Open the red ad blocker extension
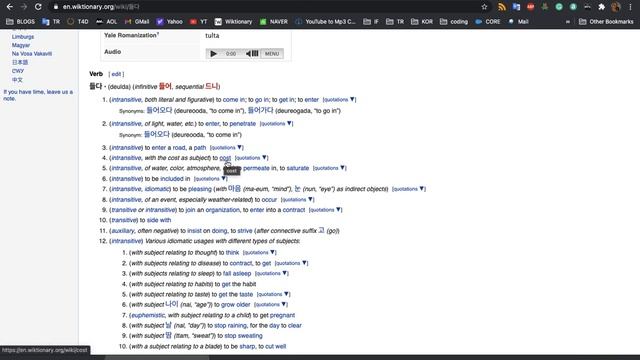 tap(530, 7)
